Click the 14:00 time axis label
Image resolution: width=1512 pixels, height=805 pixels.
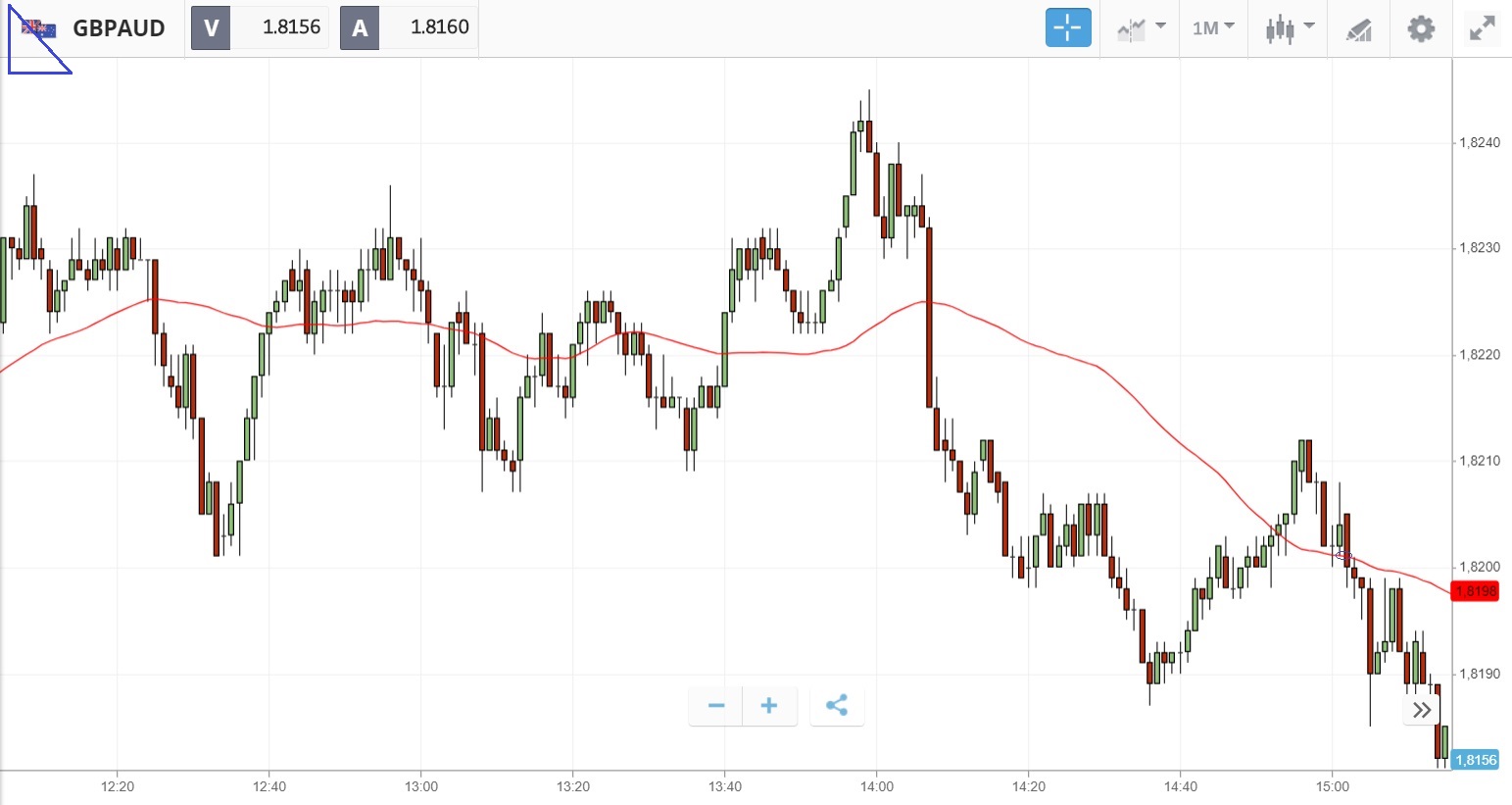[876, 786]
